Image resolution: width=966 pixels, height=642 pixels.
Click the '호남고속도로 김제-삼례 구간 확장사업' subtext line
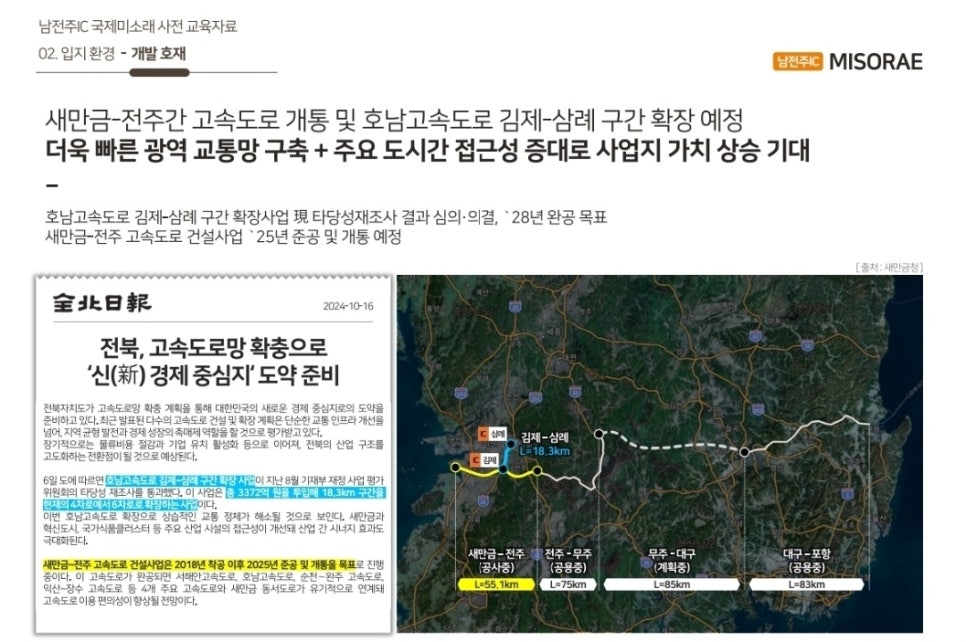click(327, 217)
